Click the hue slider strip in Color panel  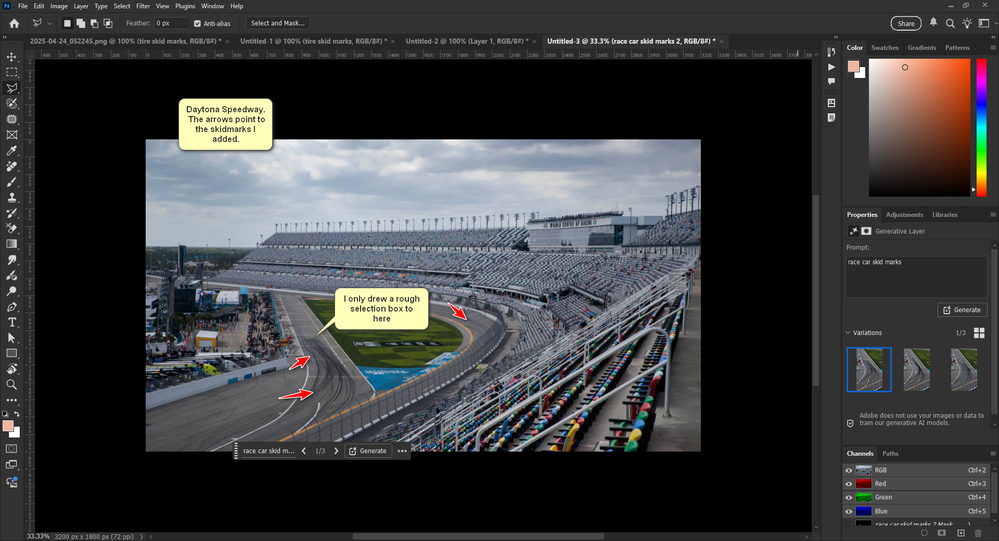(x=982, y=127)
